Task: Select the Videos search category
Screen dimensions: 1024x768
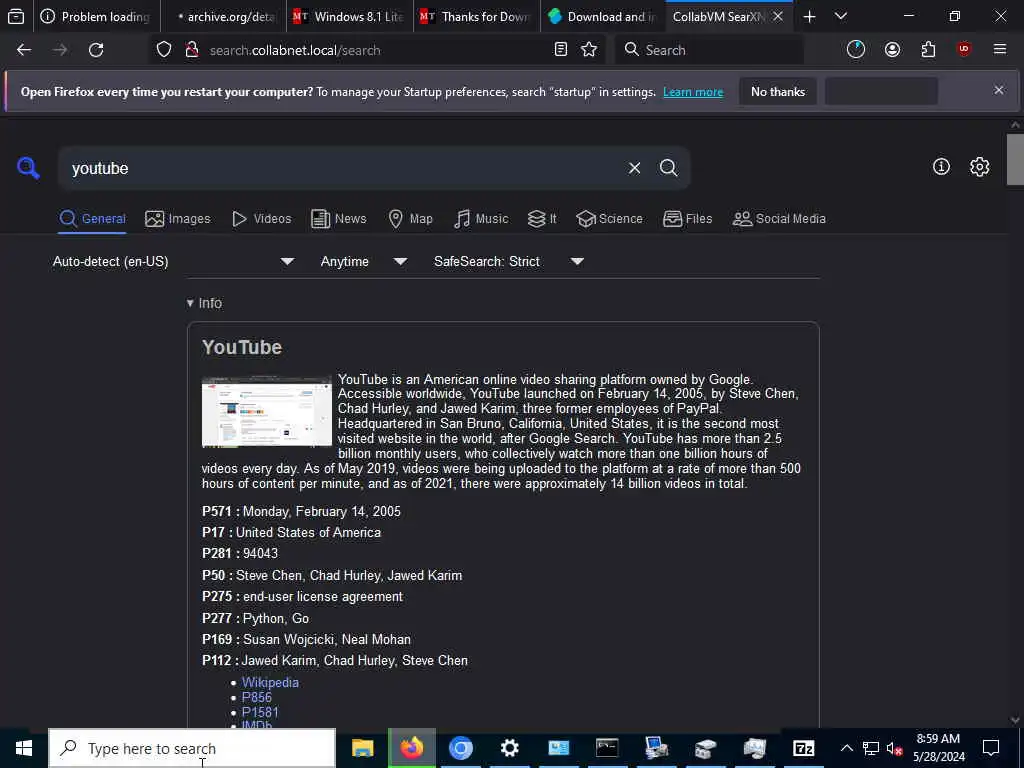Action: [x=261, y=219]
